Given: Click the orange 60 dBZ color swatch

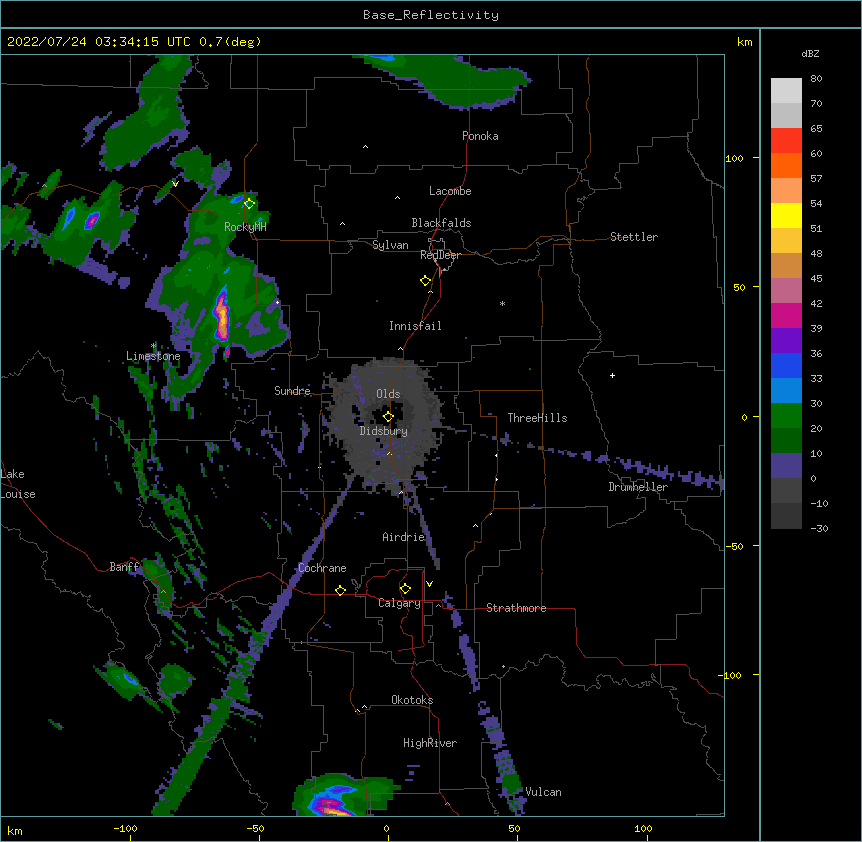Looking at the screenshot, I should [786, 165].
